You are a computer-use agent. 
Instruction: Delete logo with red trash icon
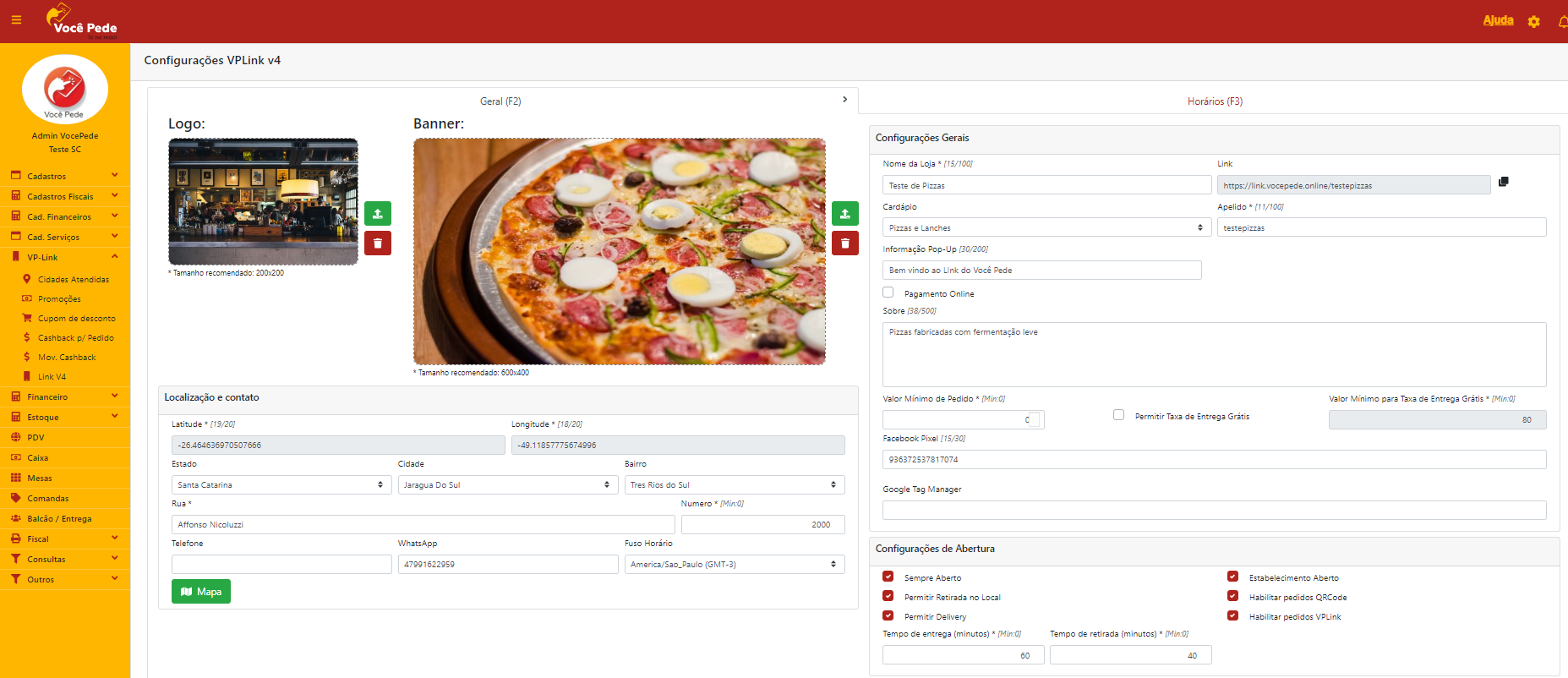tap(378, 243)
